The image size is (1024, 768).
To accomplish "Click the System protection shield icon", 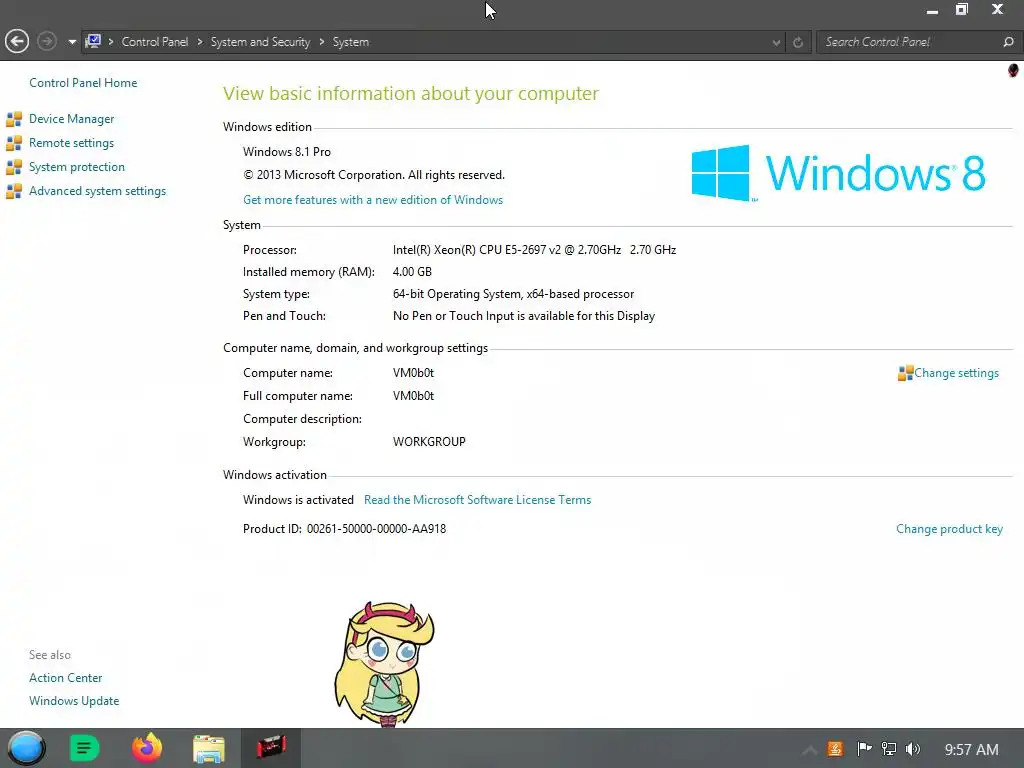I will coord(14,167).
